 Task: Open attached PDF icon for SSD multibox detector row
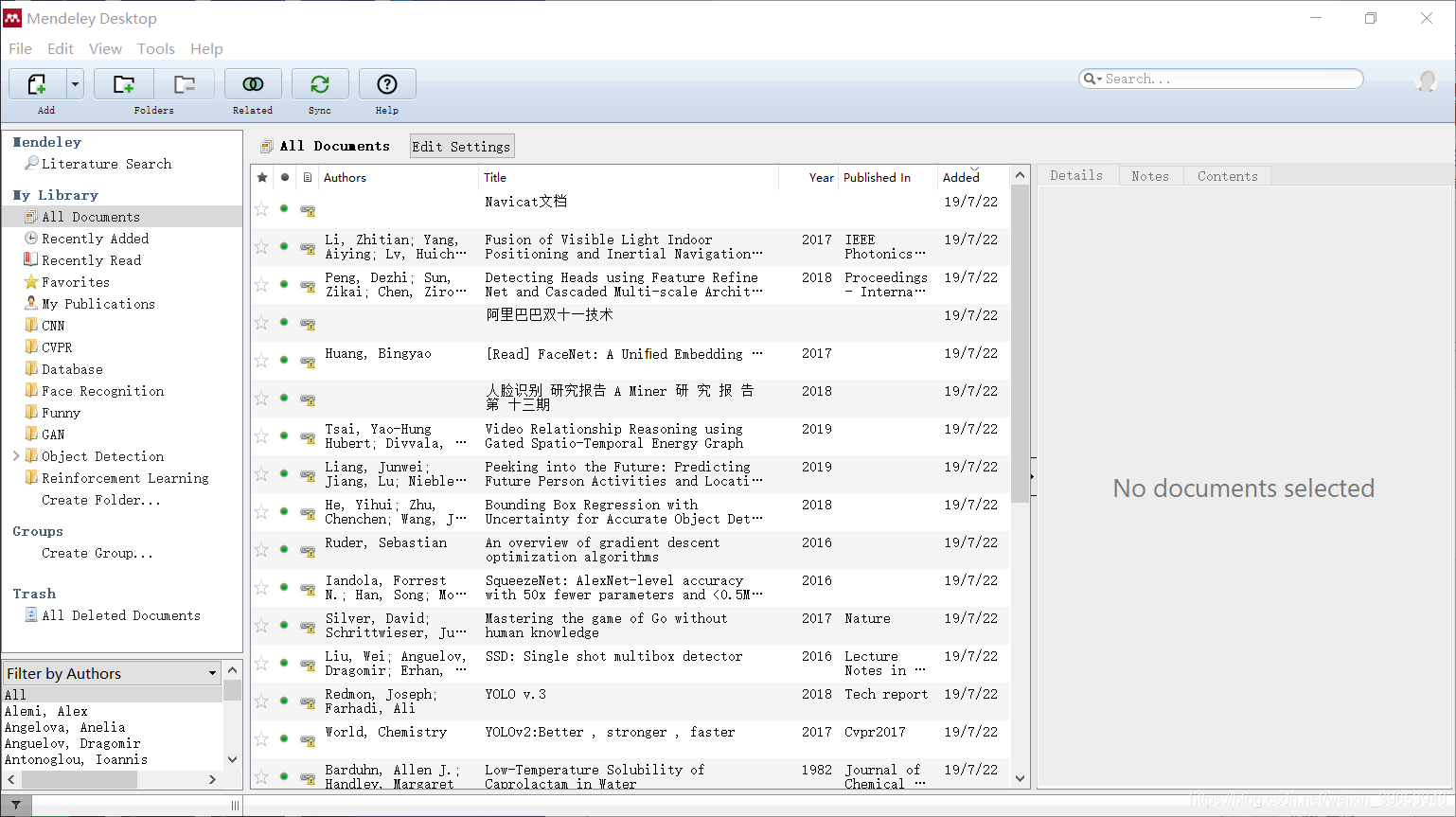click(308, 665)
